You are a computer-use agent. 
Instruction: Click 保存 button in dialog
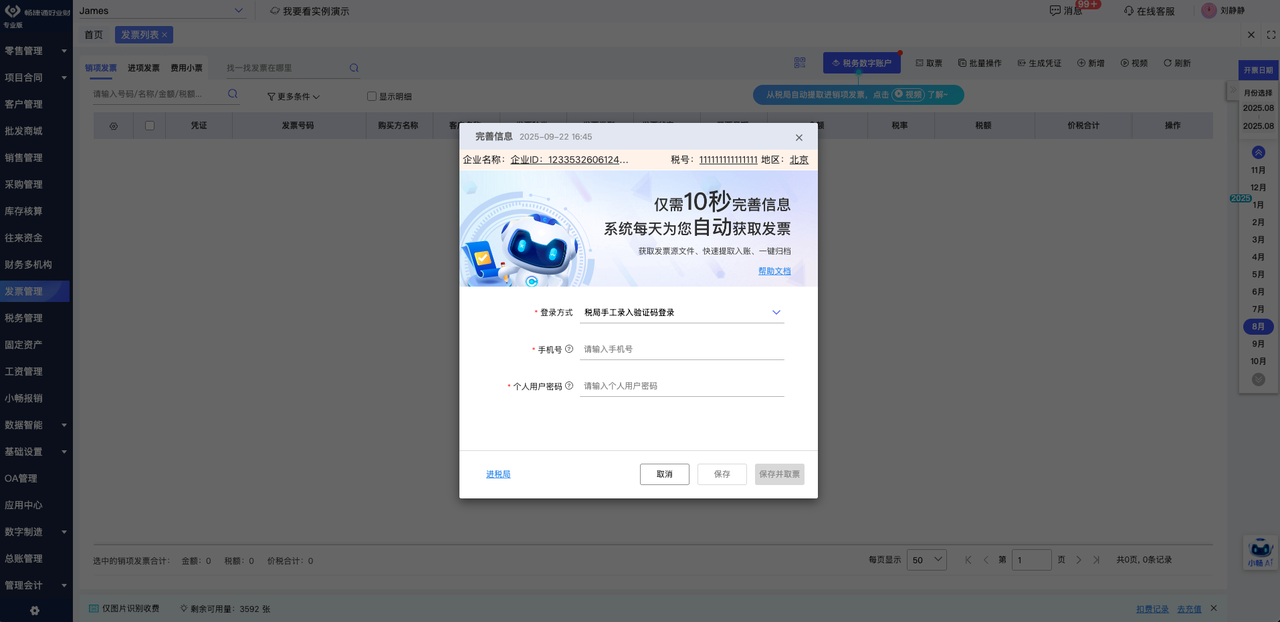point(722,474)
